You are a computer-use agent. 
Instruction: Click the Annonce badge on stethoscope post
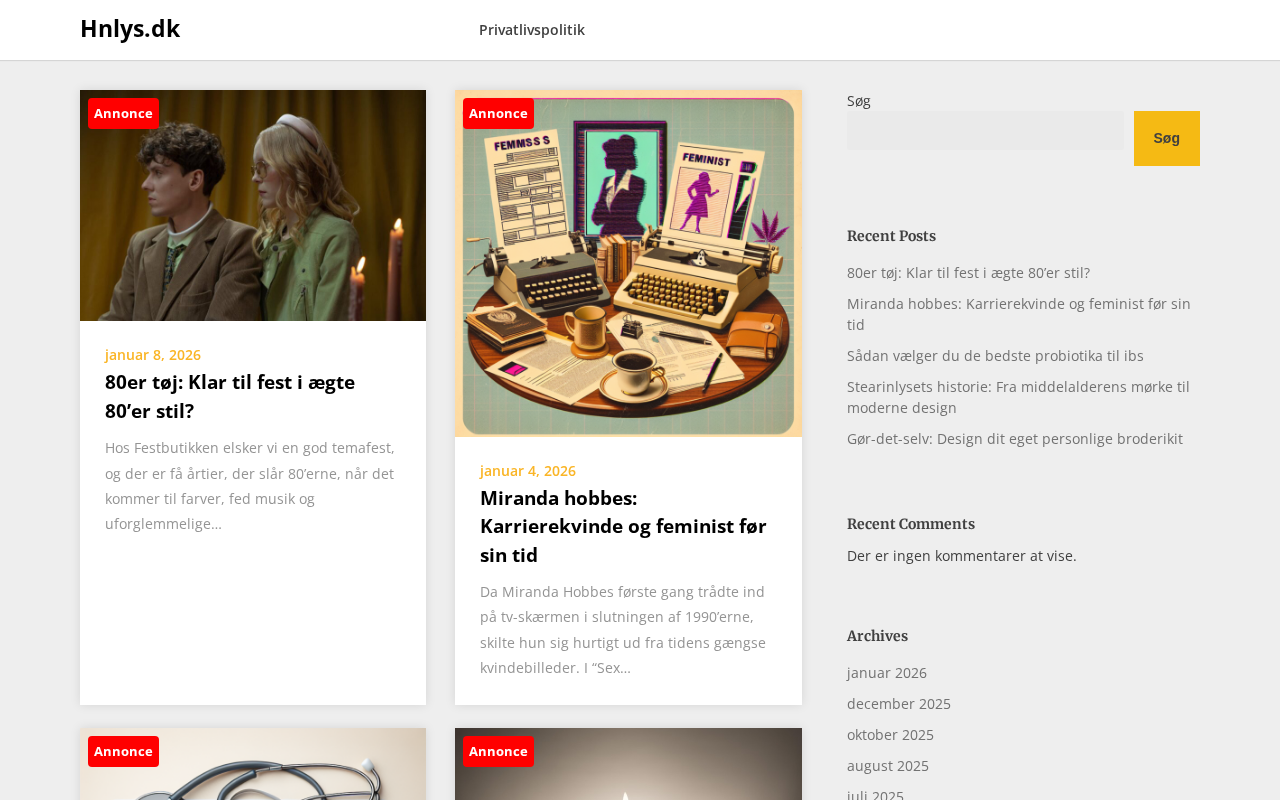(x=123, y=751)
